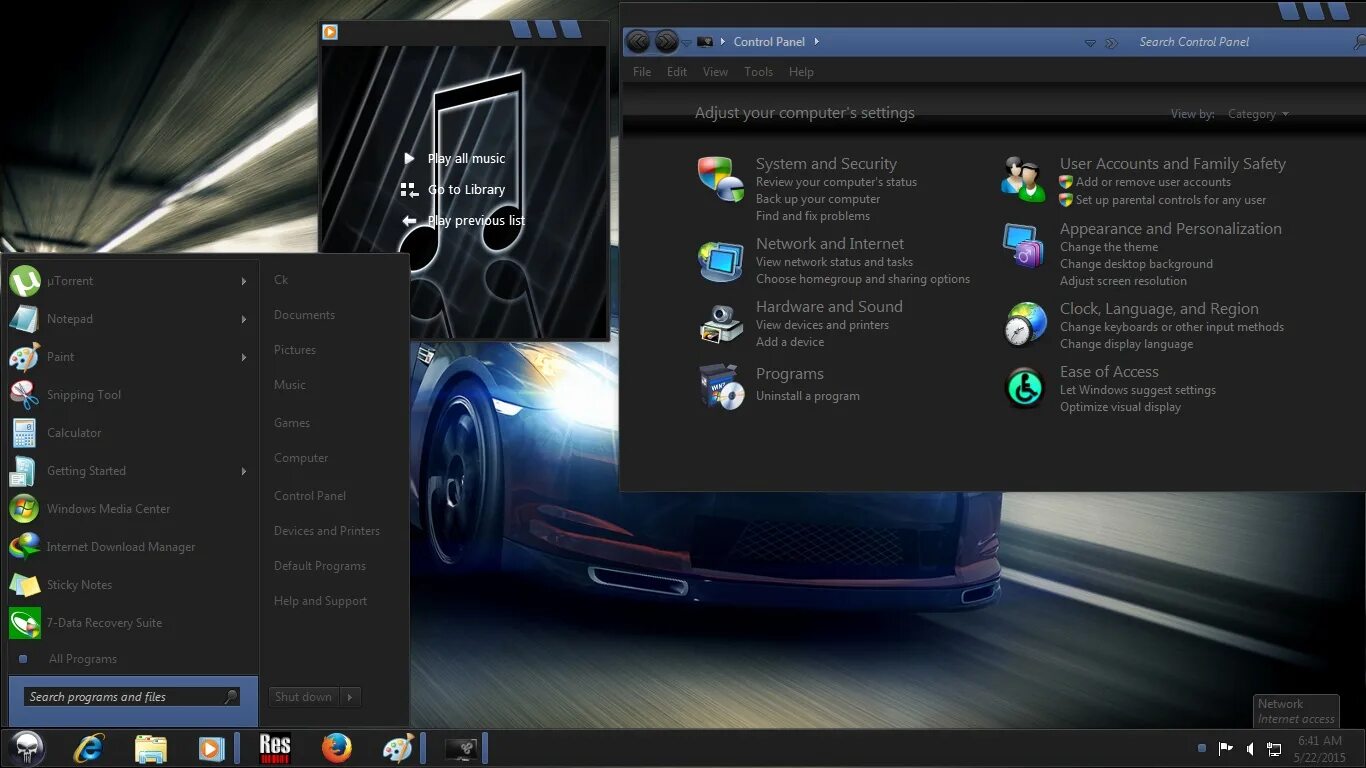Open the Network and Internet icon
This screenshot has height=768, width=1366.
721,261
